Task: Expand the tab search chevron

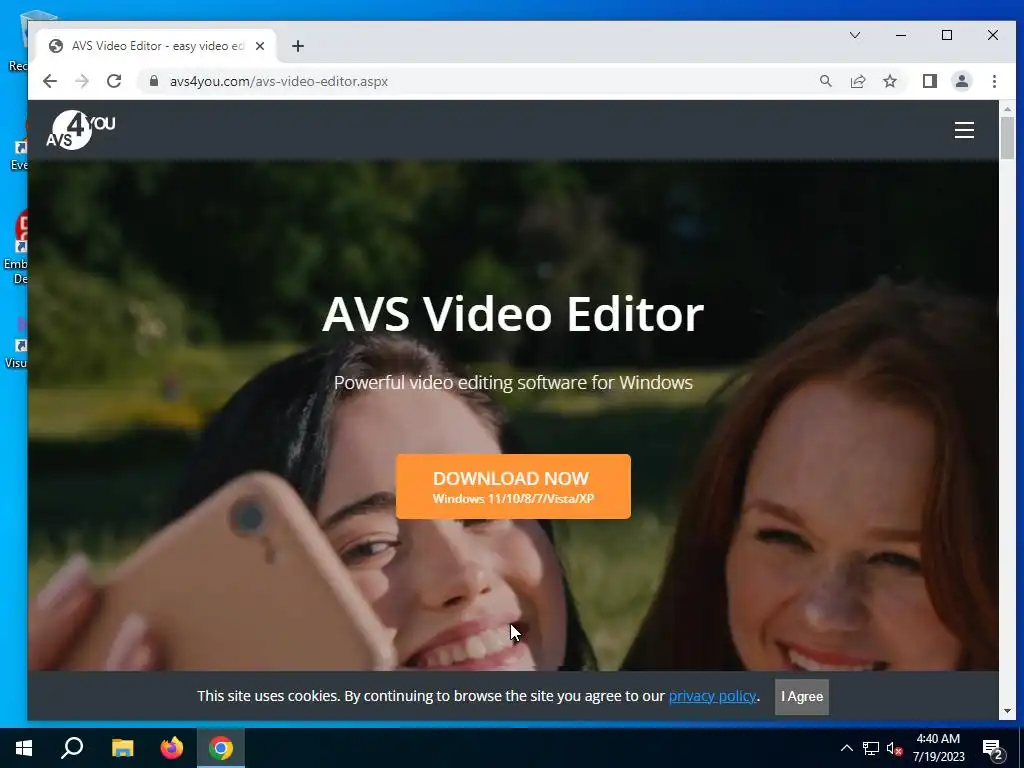Action: tap(854, 35)
